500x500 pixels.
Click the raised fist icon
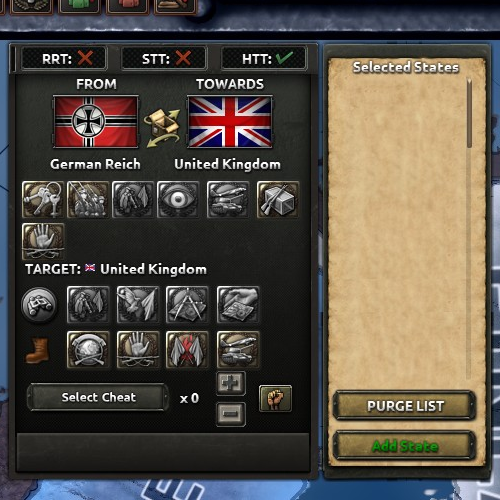click(x=275, y=398)
